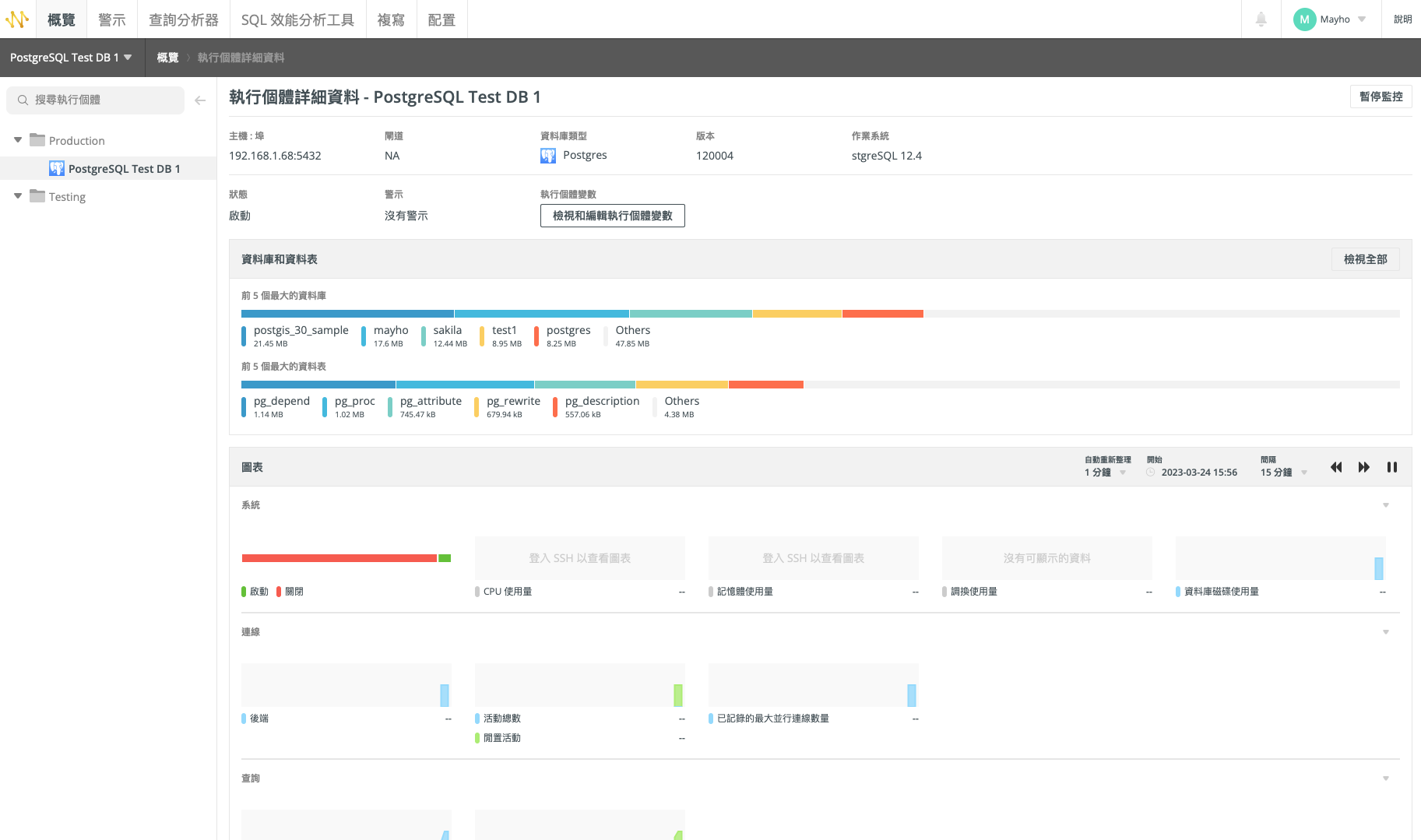The width and height of the screenshot is (1421, 840).
Task: Open the notification bell
Action: (1261, 19)
